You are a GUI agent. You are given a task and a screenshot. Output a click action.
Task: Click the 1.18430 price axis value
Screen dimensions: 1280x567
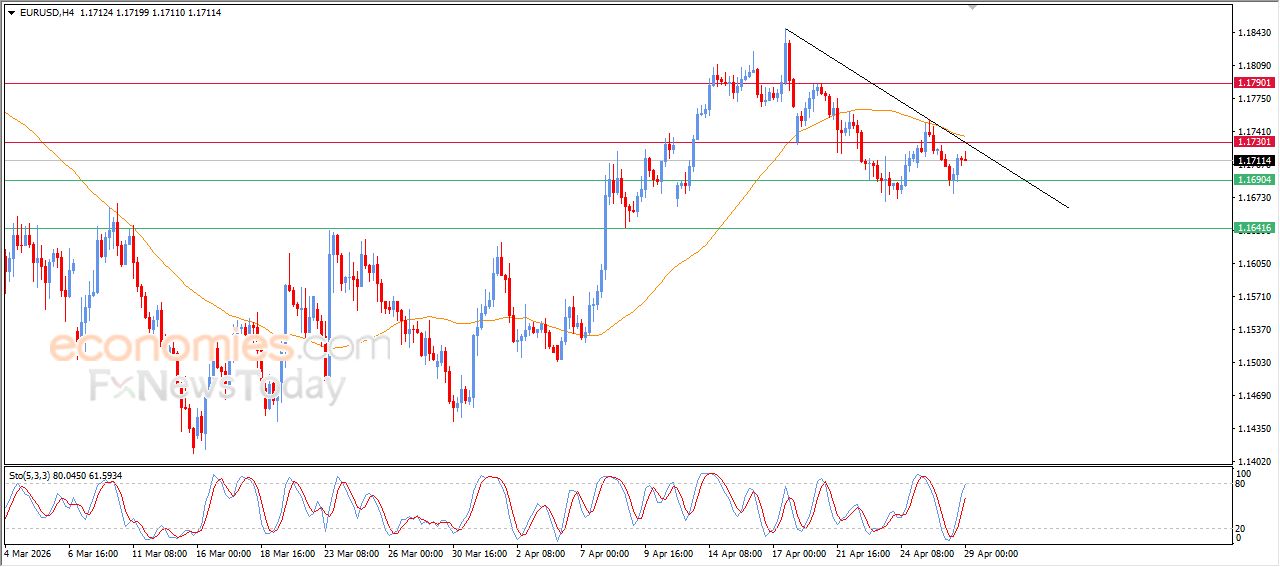pyautogui.click(x=1253, y=33)
